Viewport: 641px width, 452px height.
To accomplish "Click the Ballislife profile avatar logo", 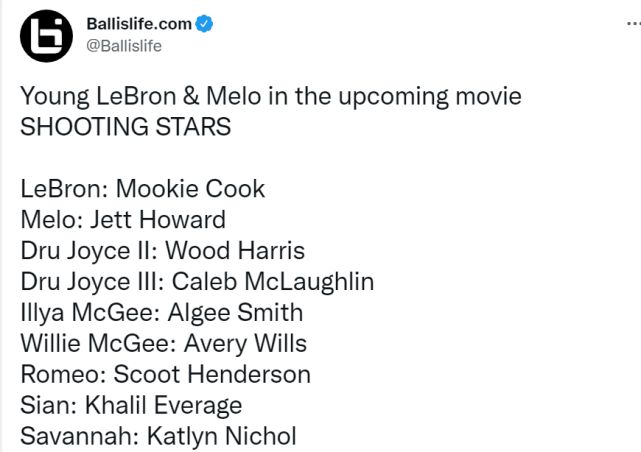I will (46, 36).
